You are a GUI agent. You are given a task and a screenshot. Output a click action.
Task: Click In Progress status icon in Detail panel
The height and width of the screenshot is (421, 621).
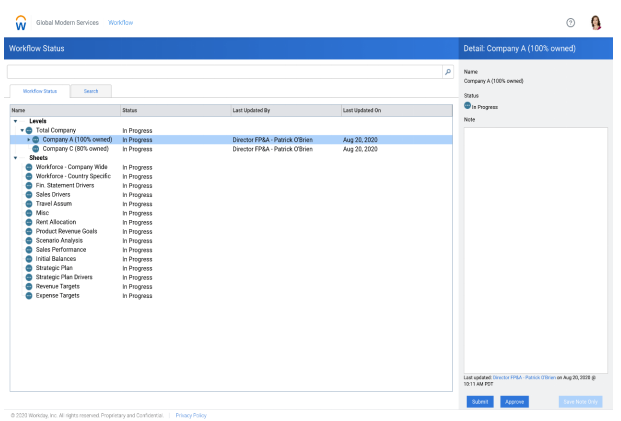(x=467, y=105)
